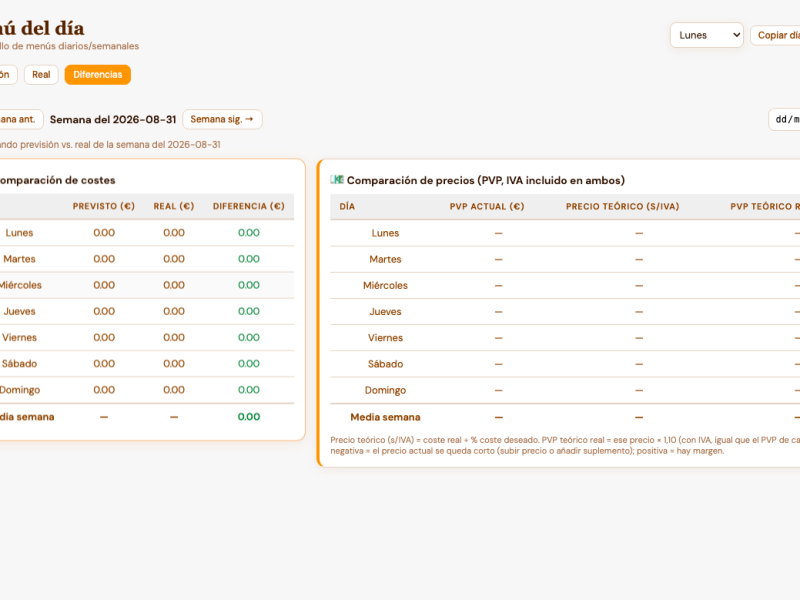Go to previous week button
800x600 pixels.
click(x=18, y=119)
